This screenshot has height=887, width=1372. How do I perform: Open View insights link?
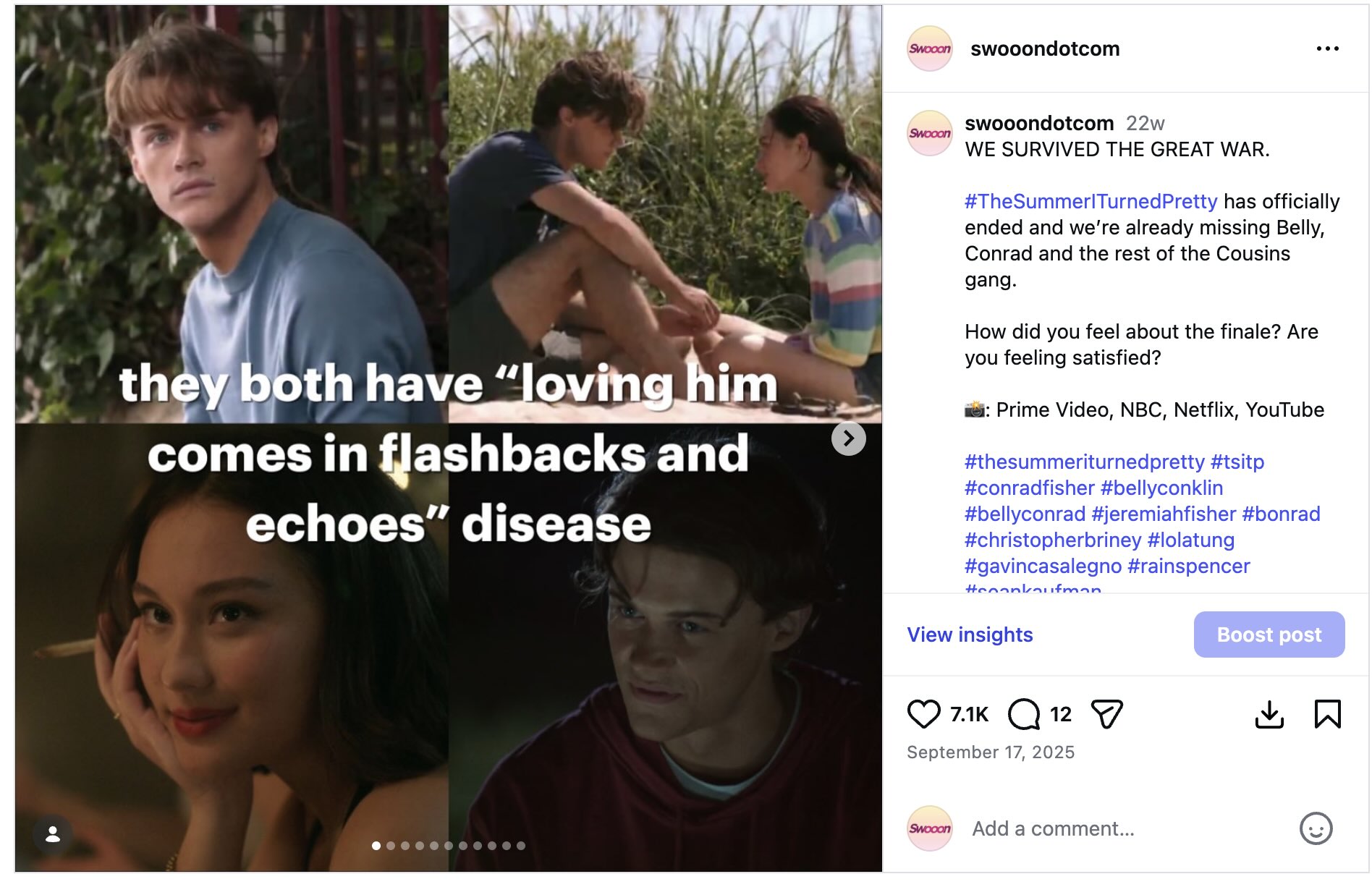point(970,635)
